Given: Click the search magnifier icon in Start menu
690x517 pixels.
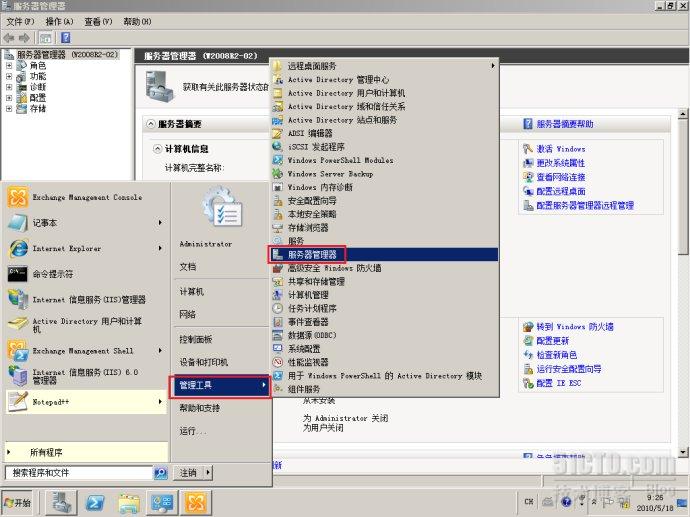Looking at the screenshot, I should [x=161, y=473].
